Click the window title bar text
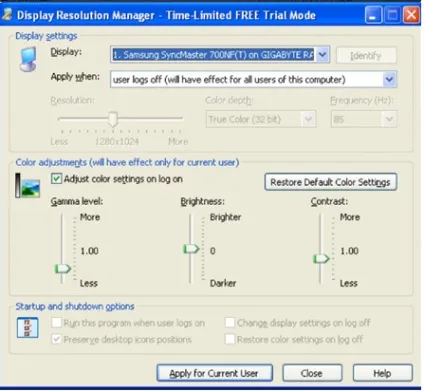The height and width of the screenshot is (391, 424). (x=166, y=15)
